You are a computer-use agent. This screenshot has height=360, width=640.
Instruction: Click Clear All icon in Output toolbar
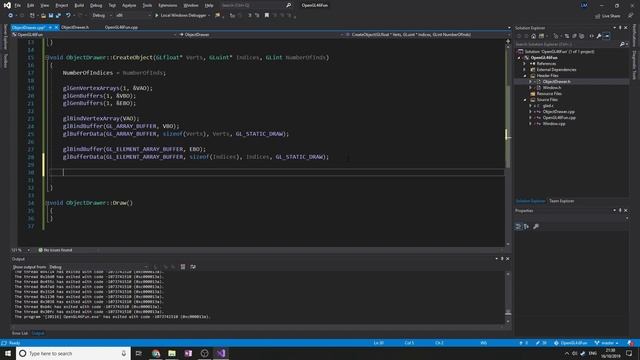click(x=183, y=267)
